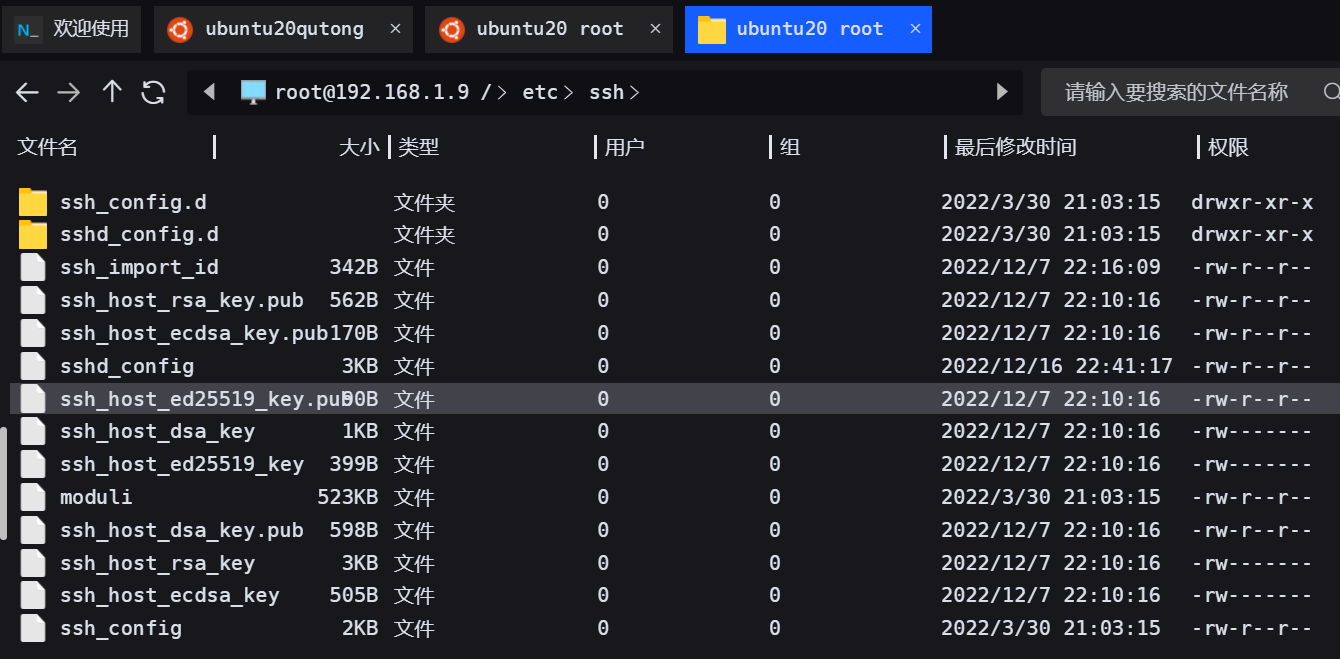Click the search magnifier icon
The image size is (1340, 659).
pos(1330,93)
